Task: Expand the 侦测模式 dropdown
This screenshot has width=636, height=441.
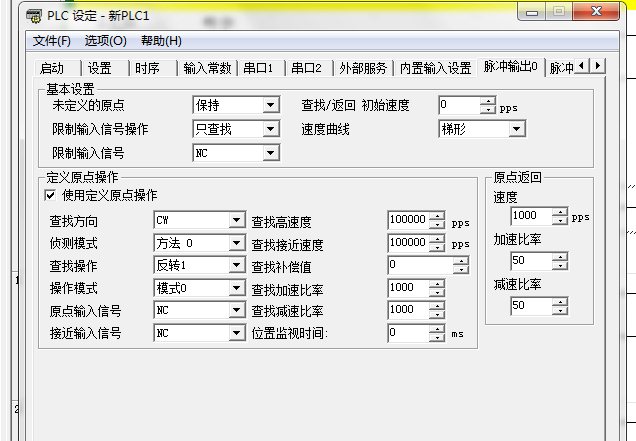Action: (236, 243)
